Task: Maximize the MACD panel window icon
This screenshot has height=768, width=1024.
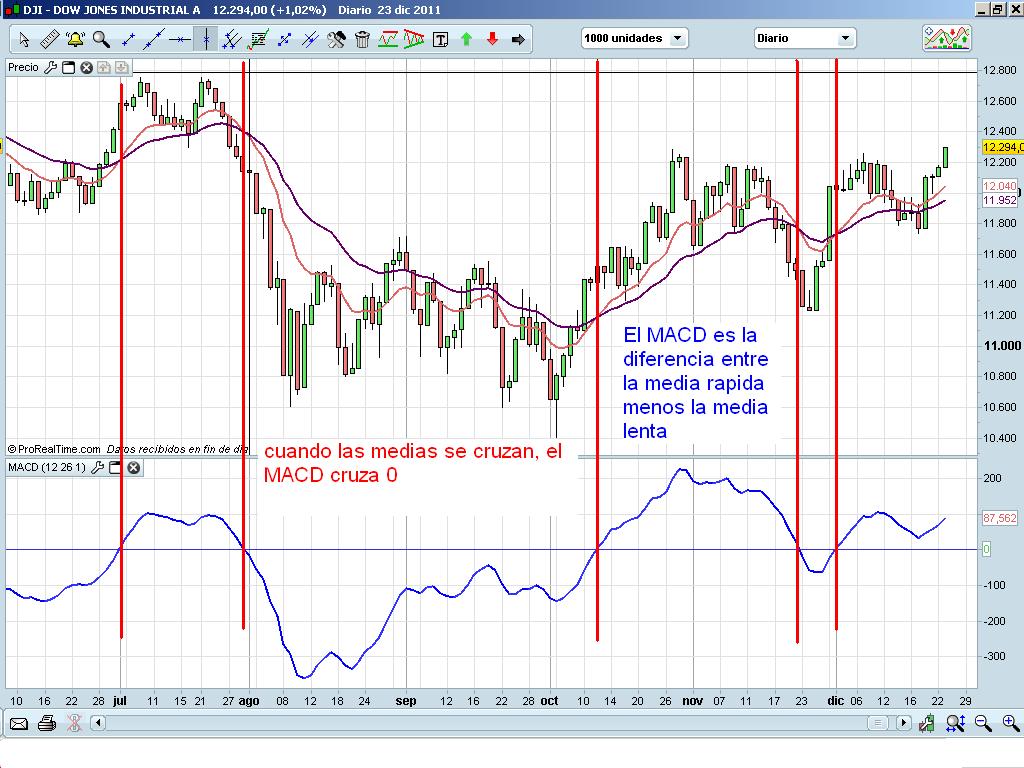Action: [115, 468]
